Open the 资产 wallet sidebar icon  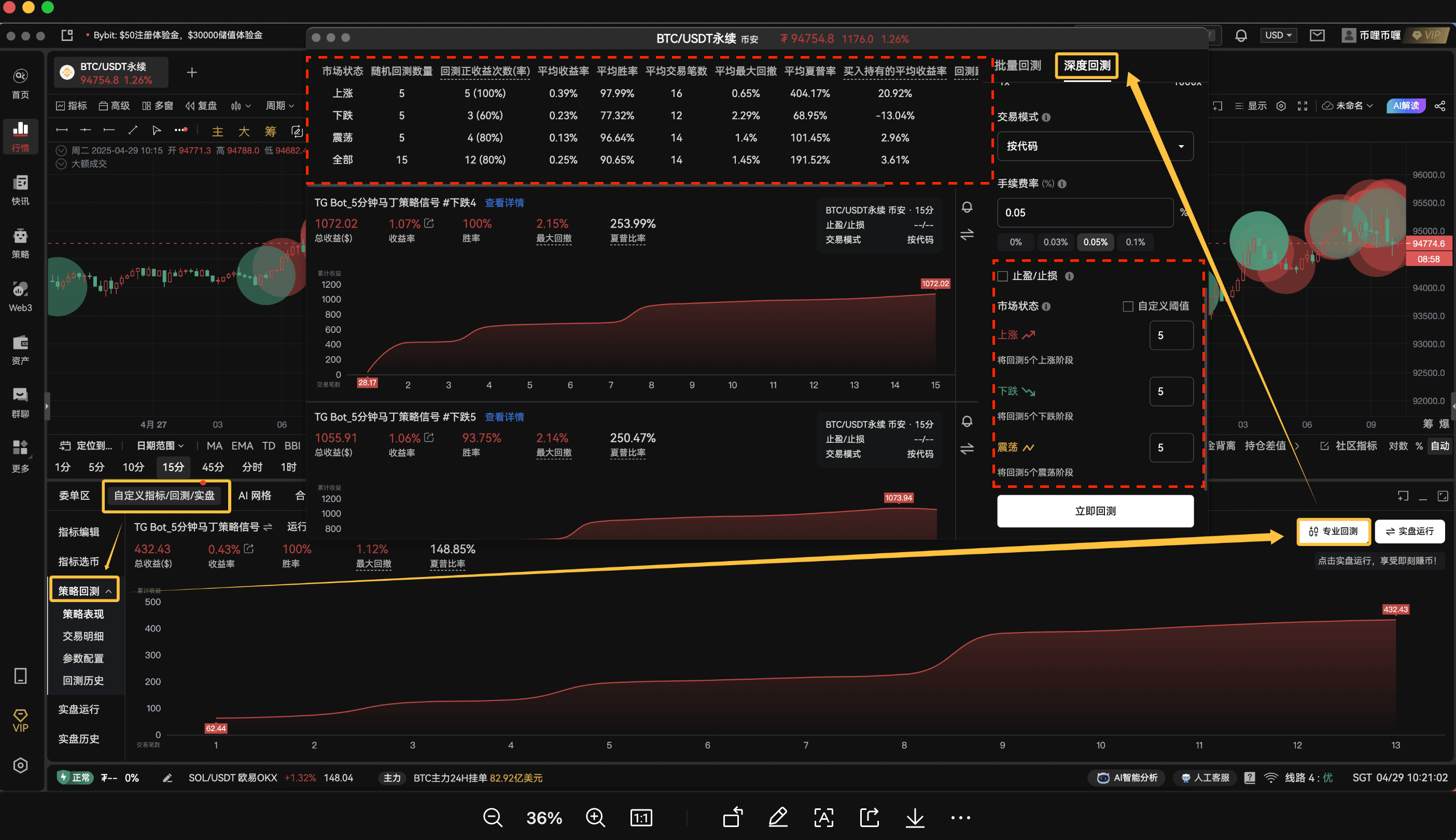[x=20, y=349]
